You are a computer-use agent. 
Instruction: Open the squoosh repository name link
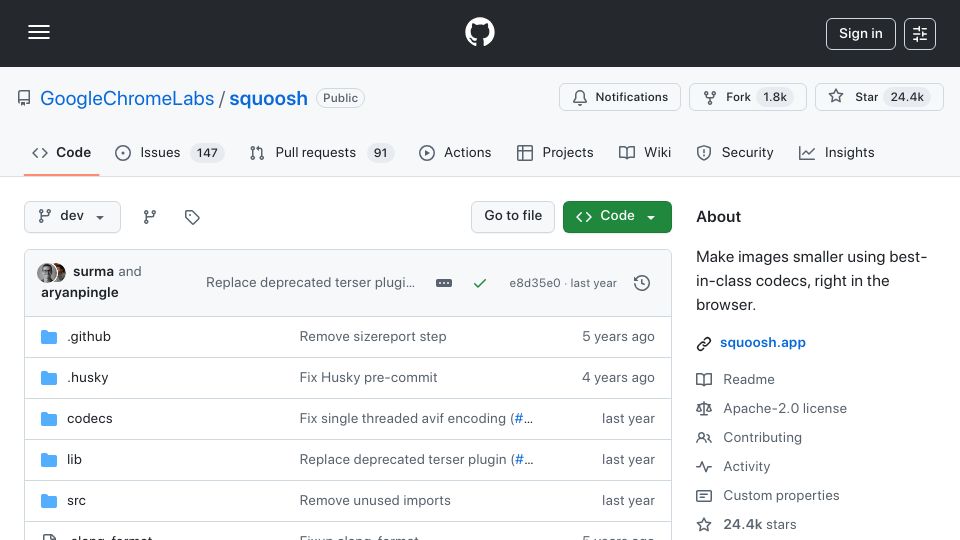268,98
